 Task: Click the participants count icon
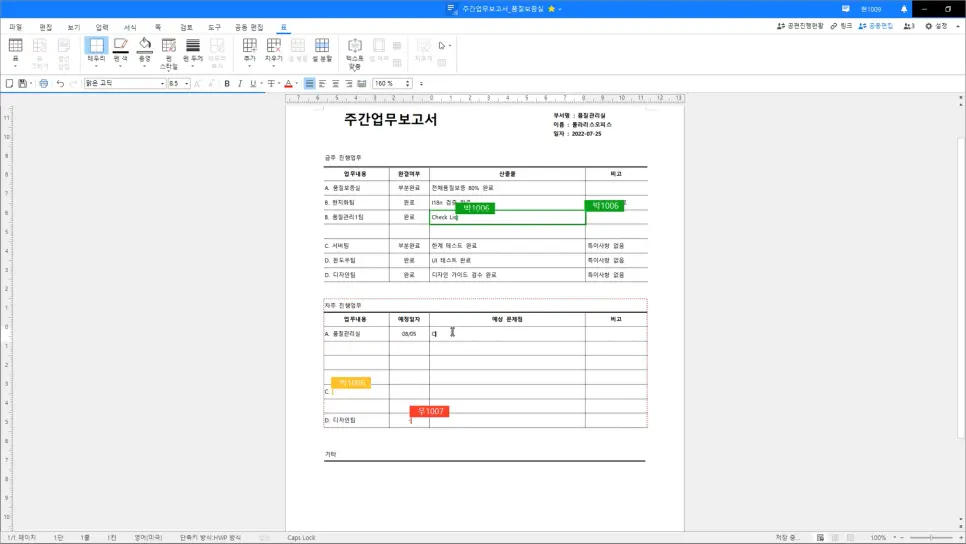[909, 26]
